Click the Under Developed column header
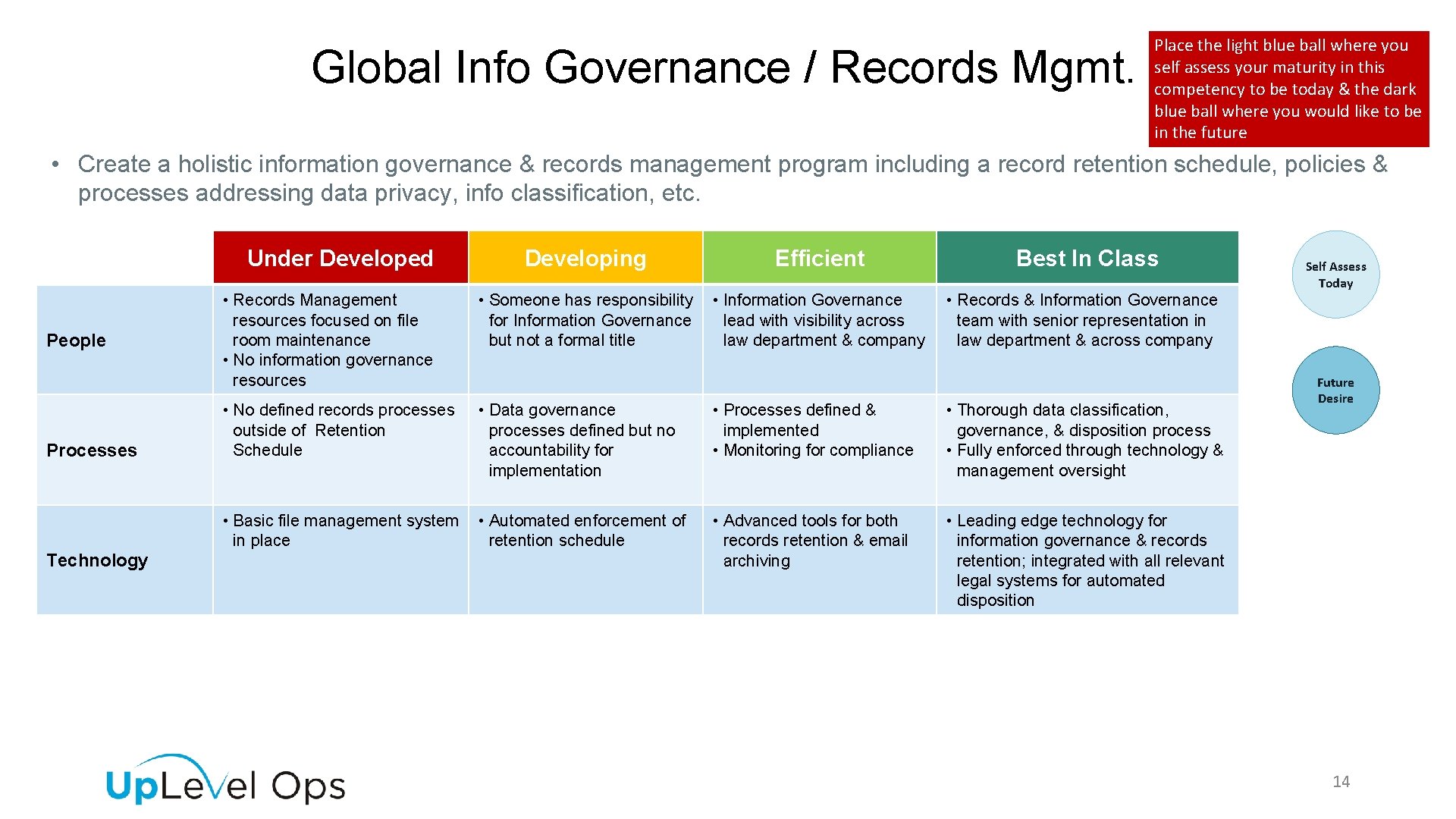 tap(340, 258)
